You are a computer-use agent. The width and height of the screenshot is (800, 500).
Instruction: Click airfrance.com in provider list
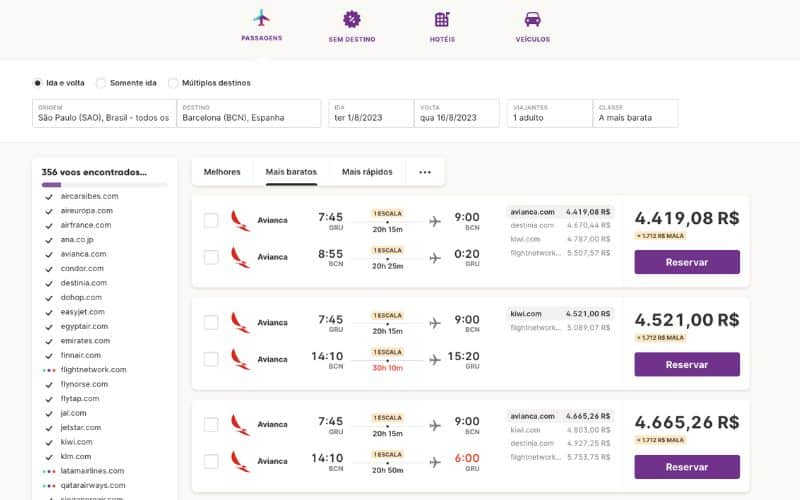tap(86, 225)
